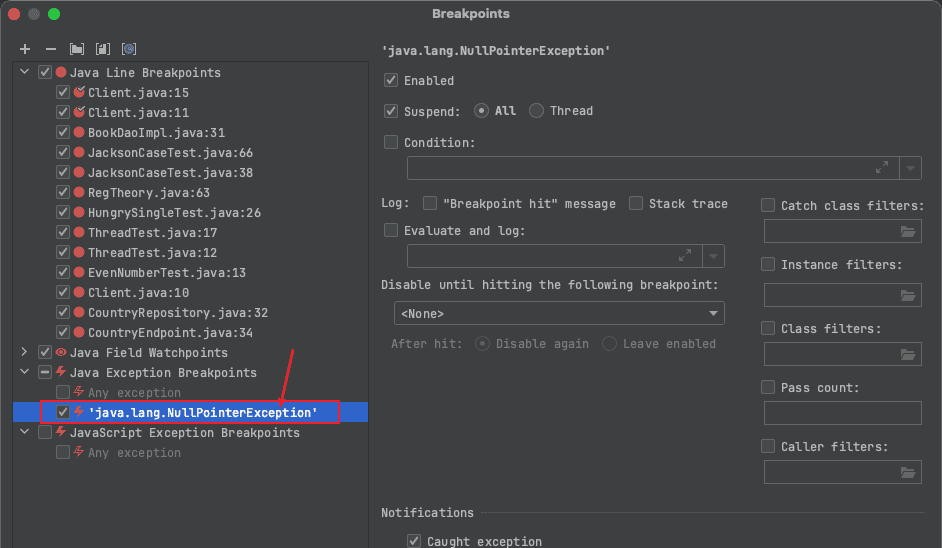Click the Group by class toolbar icon
Image resolution: width=942 pixels, height=548 pixels.
point(128,49)
